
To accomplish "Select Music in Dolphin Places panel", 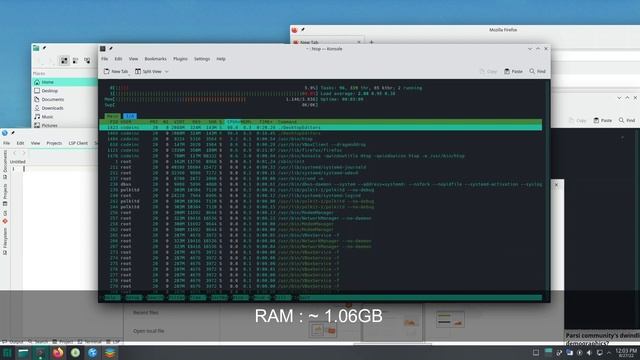I will (64, 116).
